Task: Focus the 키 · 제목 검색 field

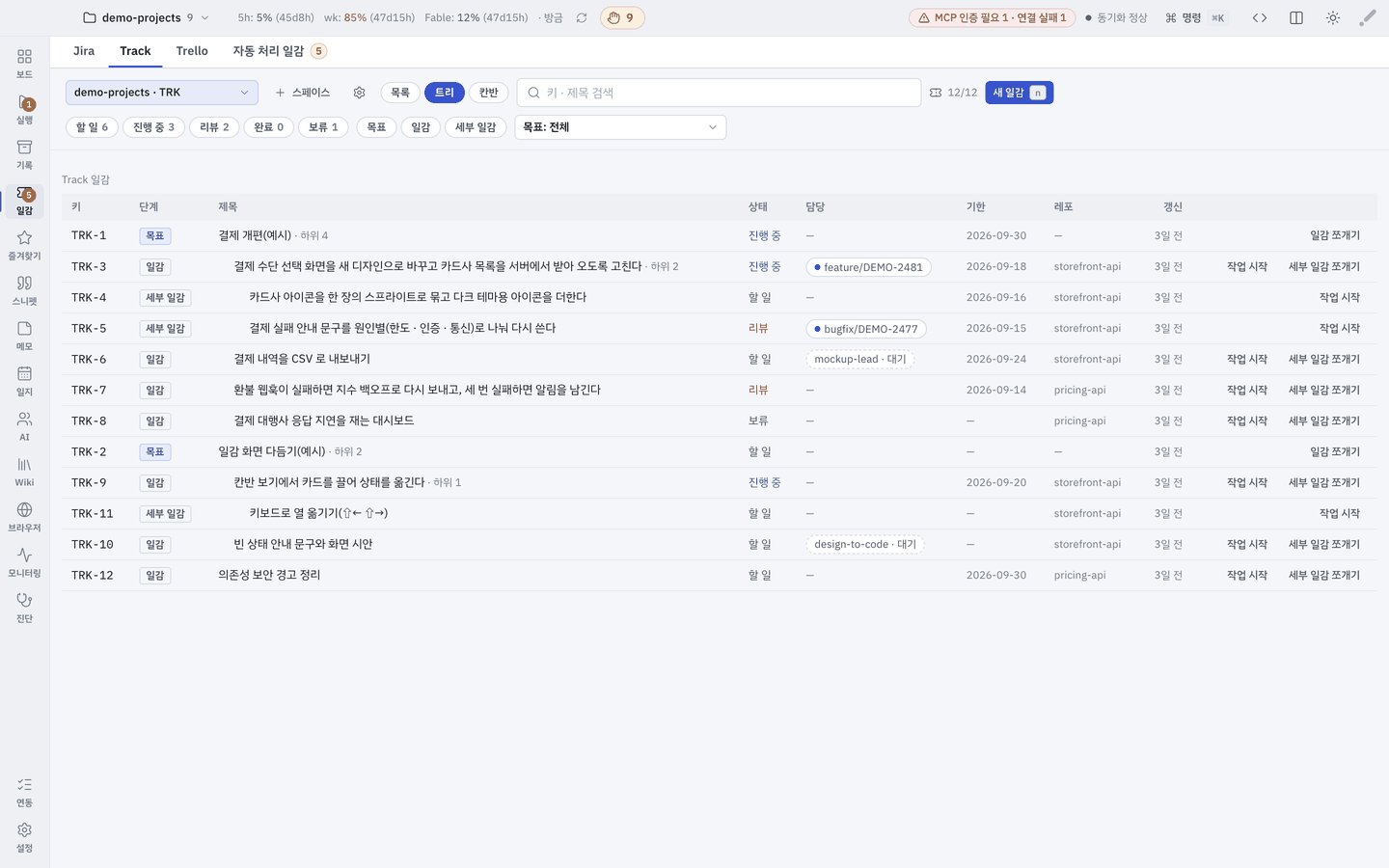Action: pos(719,93)
